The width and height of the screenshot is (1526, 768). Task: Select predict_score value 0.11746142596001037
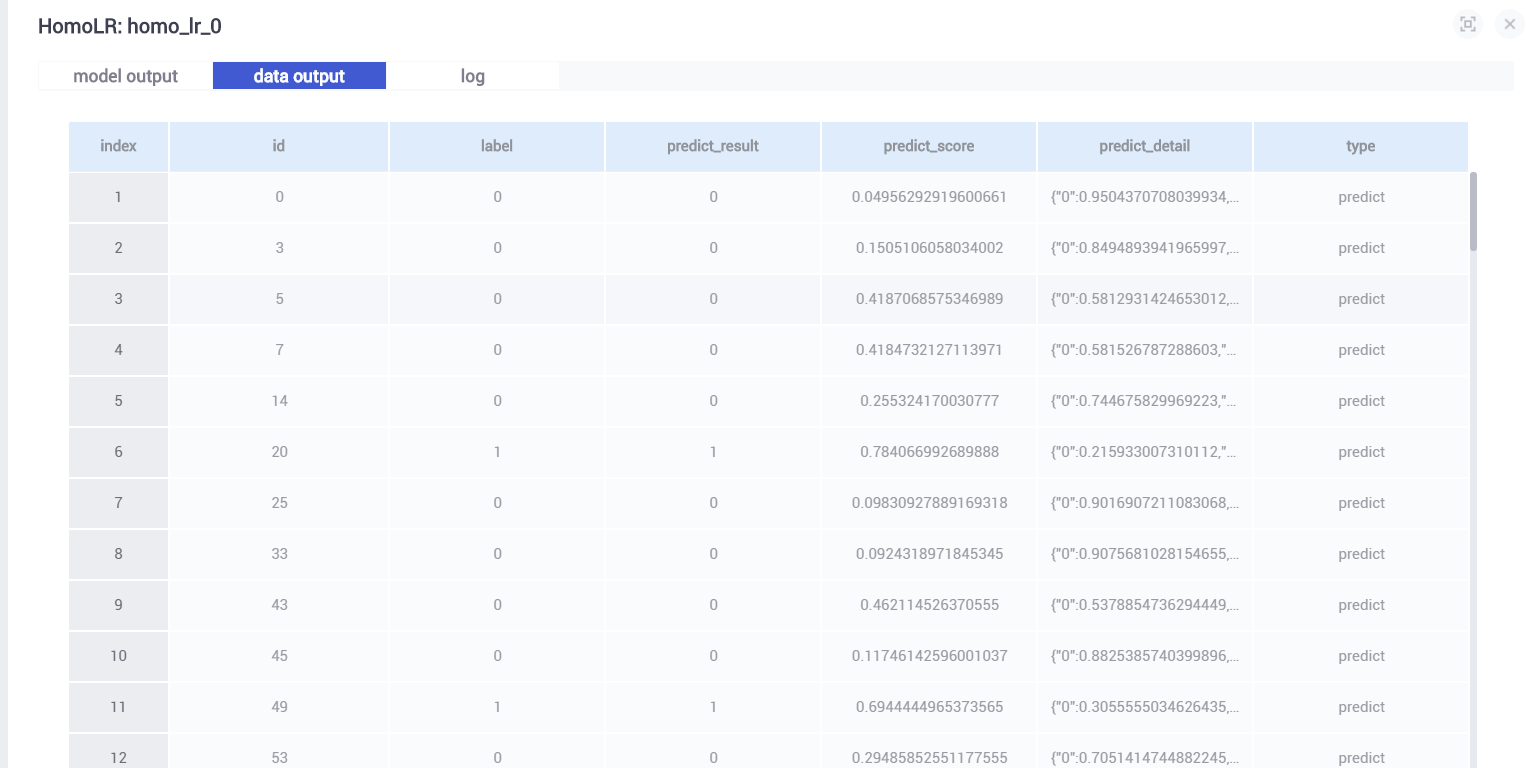pyautogui.click(x=929, y=656)
